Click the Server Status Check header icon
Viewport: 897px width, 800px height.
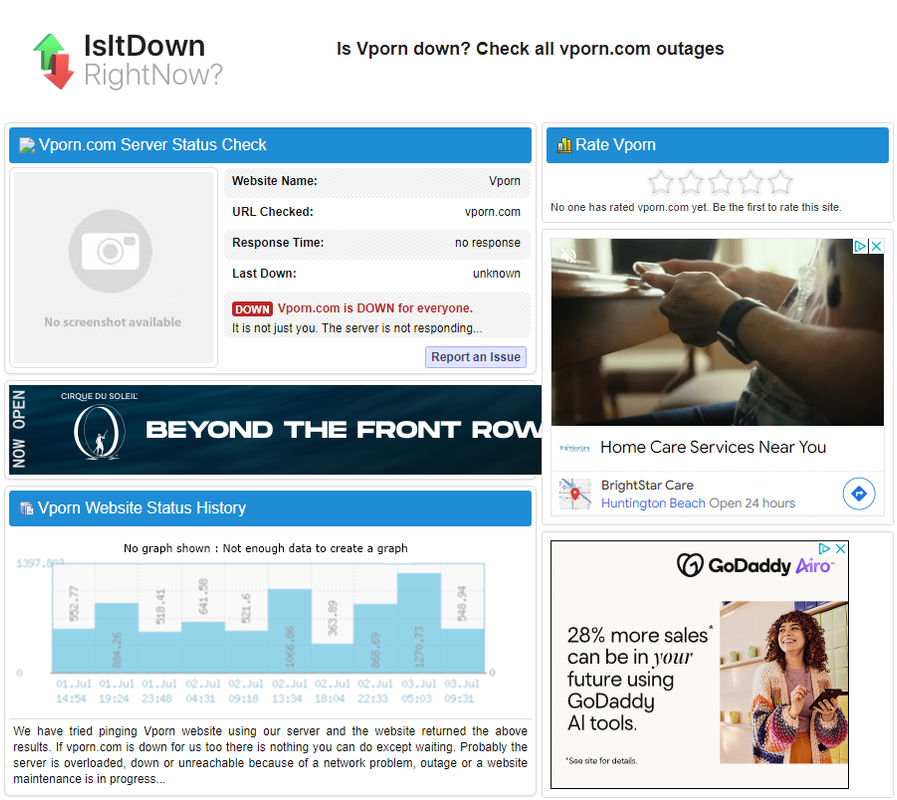pyautogui.click(x=27, y=145)
